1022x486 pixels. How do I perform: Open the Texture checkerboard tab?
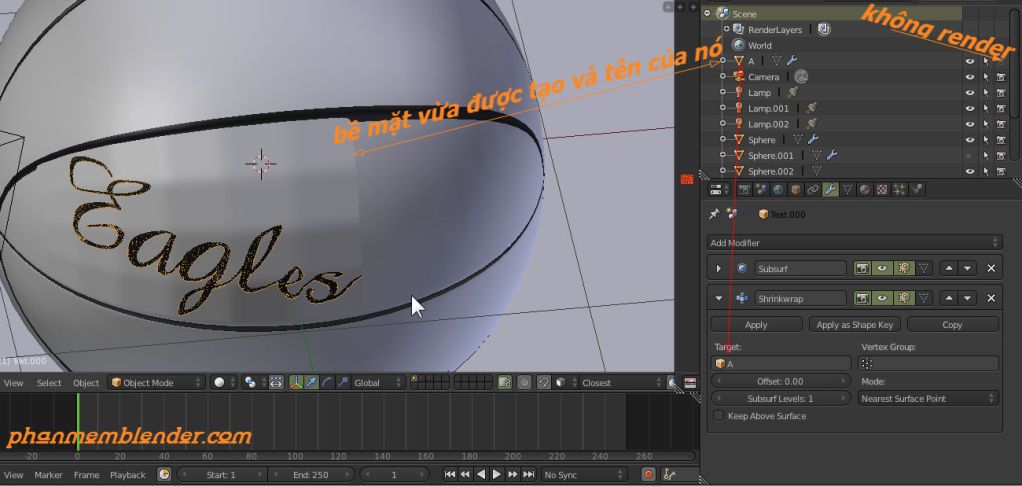point(882,190)
